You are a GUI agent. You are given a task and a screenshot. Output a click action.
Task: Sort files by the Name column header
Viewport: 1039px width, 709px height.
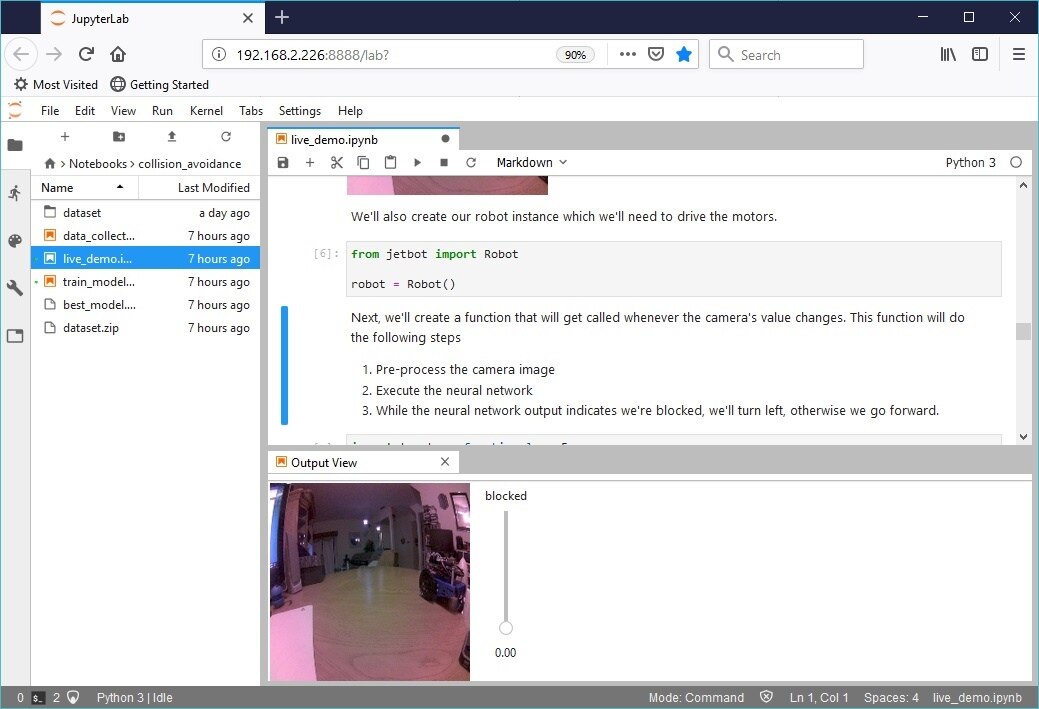(x=57, y=188)
